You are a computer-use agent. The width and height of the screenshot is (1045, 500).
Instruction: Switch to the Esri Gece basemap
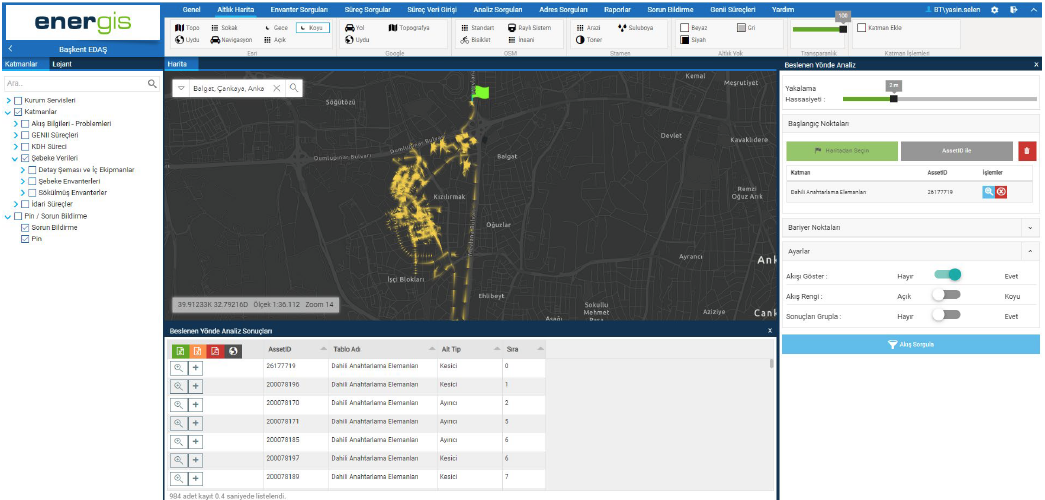[275, 28]
